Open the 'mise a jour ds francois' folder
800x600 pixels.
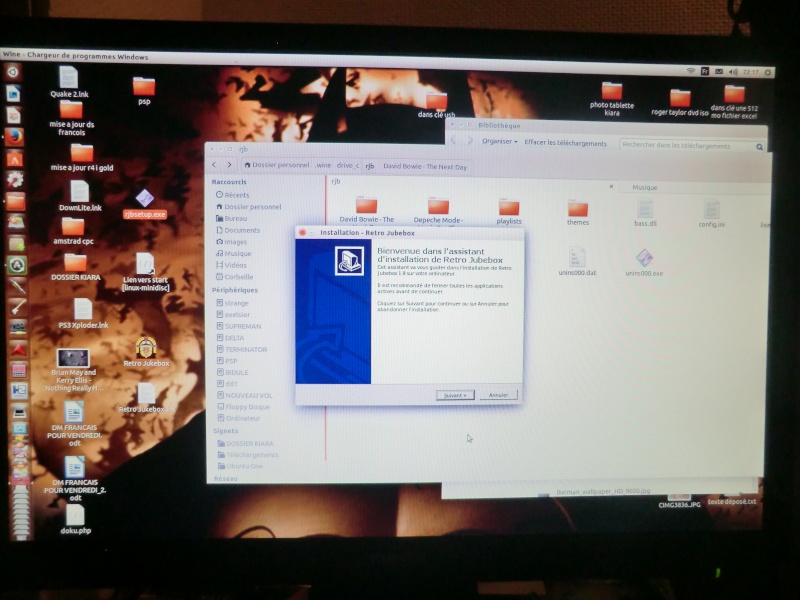pos(71,118)
